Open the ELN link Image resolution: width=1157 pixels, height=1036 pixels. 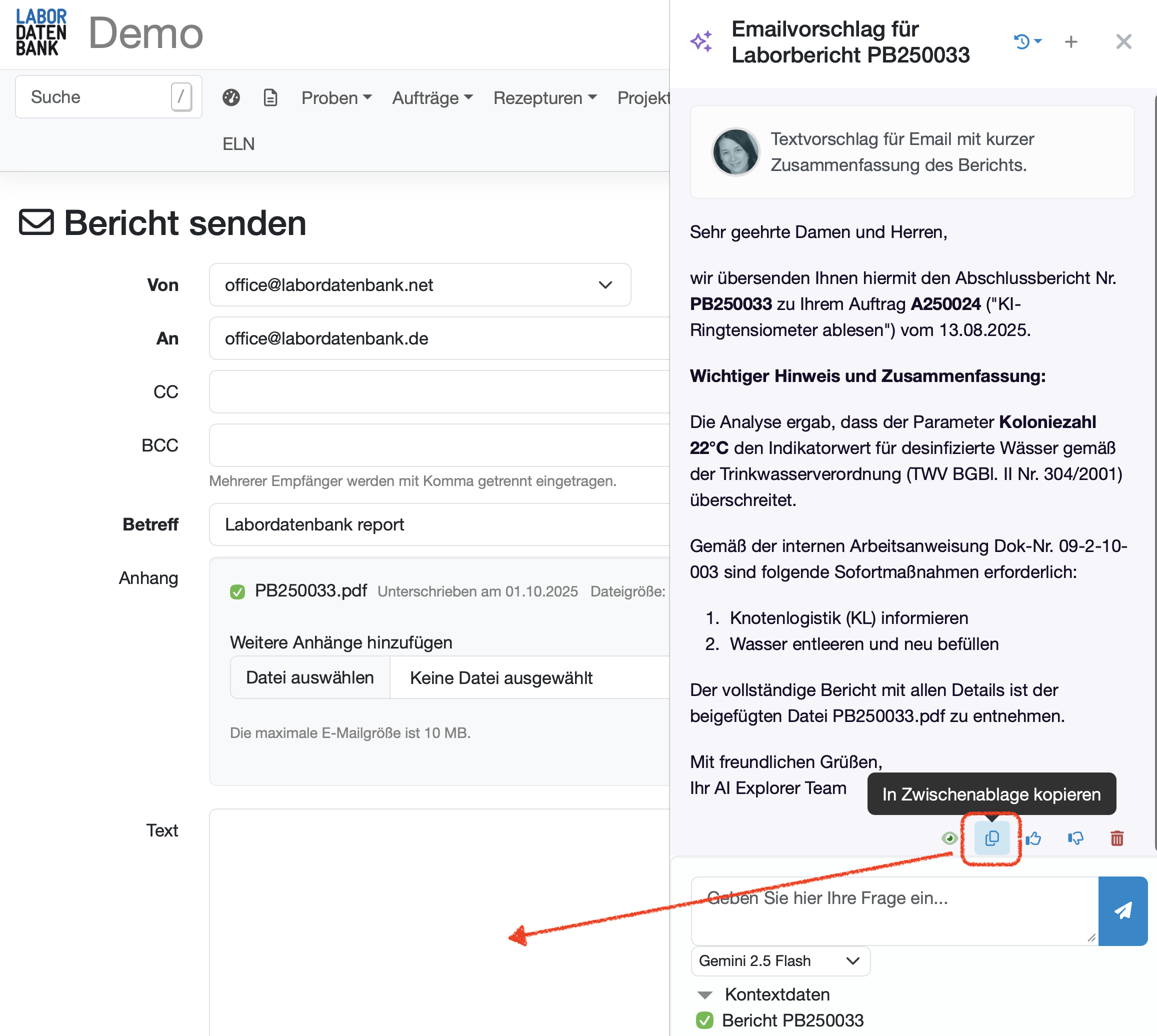click(238, 144)
